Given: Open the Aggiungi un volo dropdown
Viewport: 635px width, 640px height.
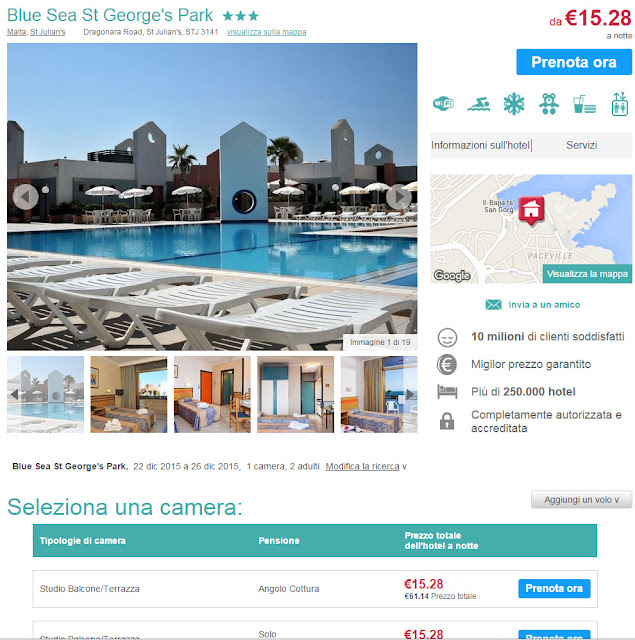Looking at the screenshot, I should 581,500.
